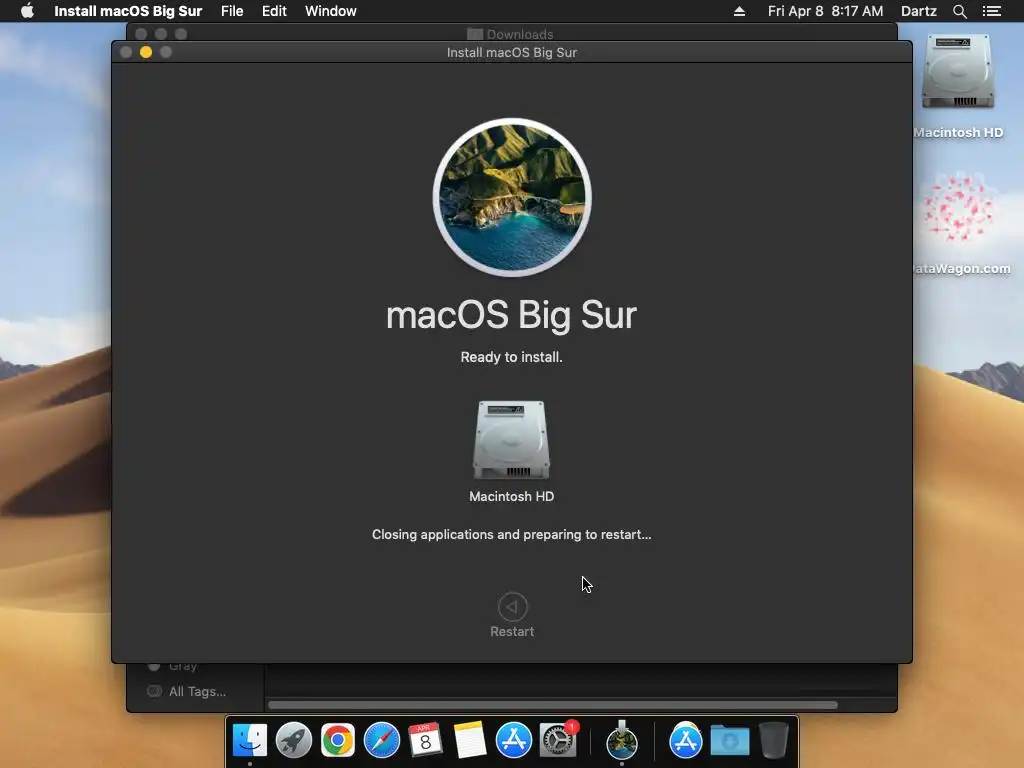Screen dimensions: 1024x768
Task: Open the Apple menu
Action: point(27,11)
